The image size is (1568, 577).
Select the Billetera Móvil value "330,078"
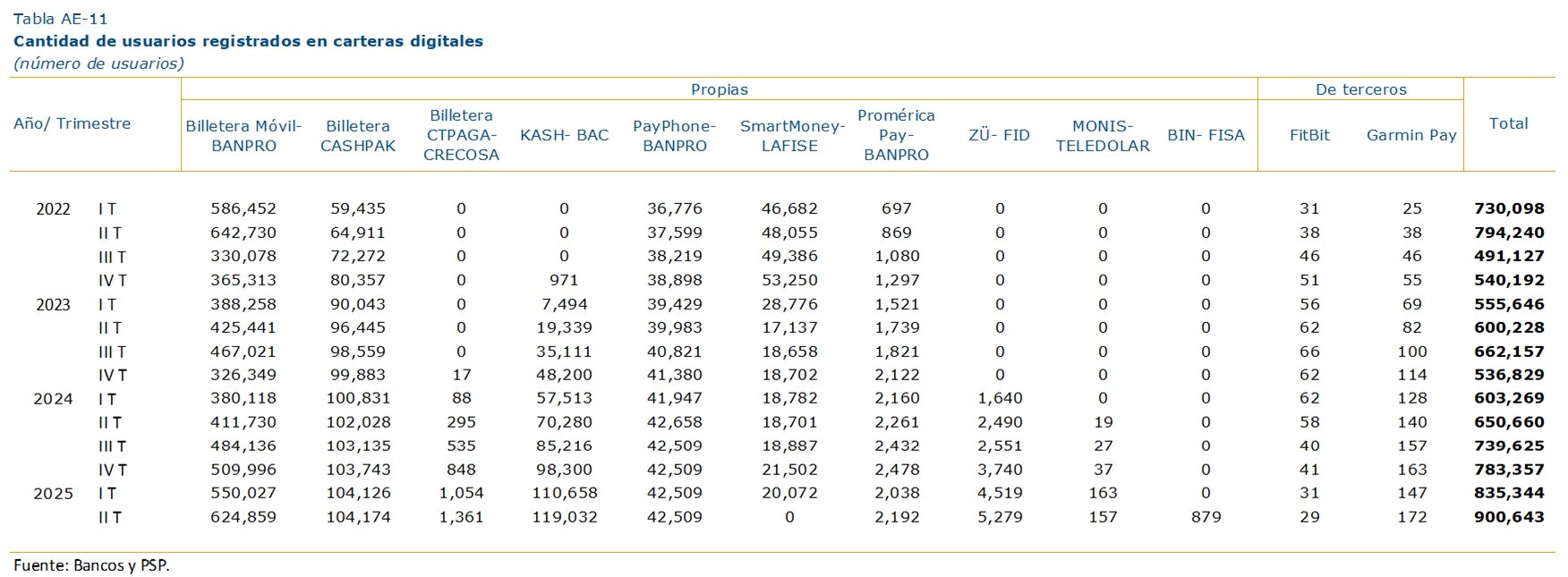point(243,256)
